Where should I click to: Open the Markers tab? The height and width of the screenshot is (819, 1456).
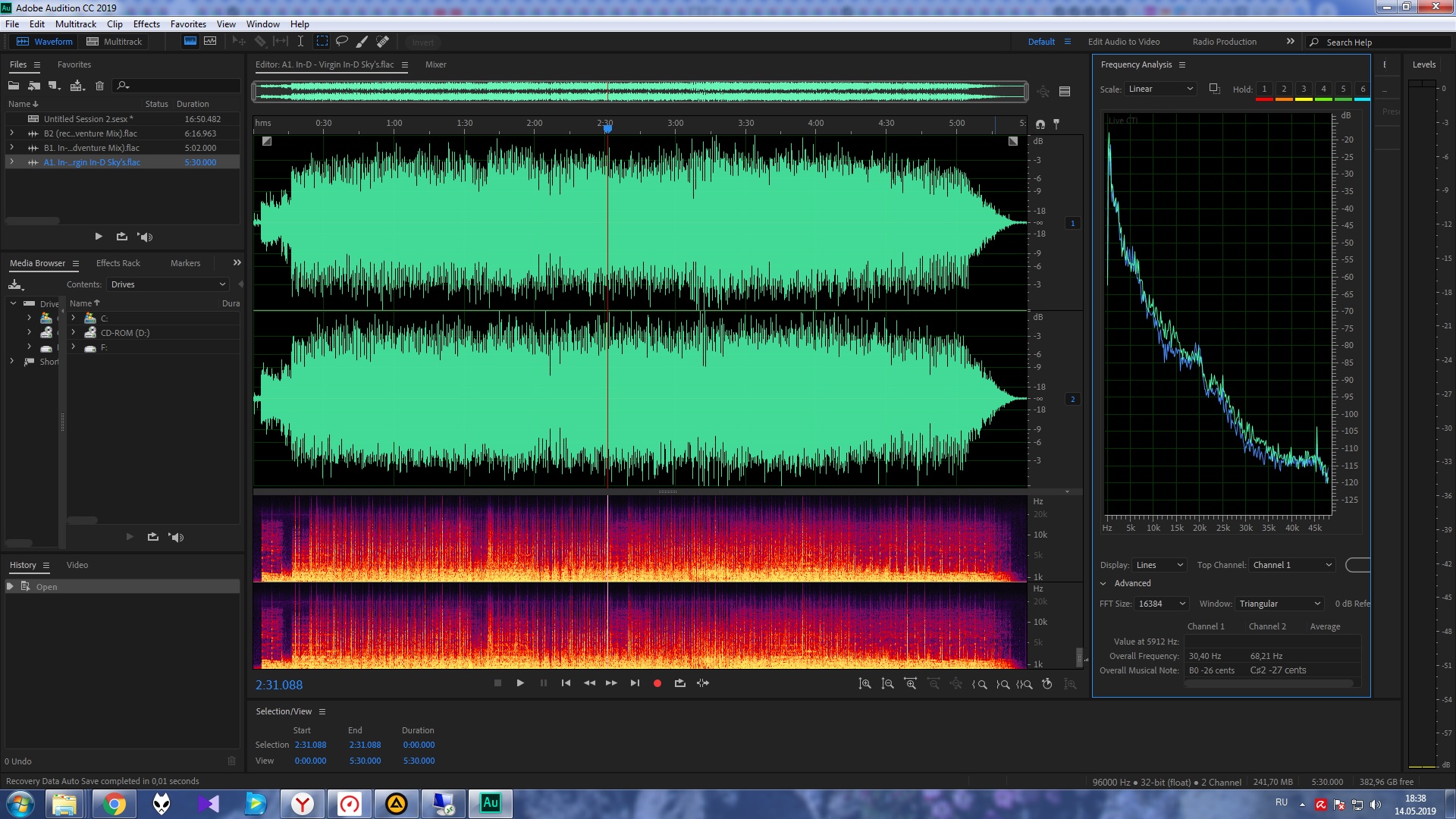pos(185,263)
